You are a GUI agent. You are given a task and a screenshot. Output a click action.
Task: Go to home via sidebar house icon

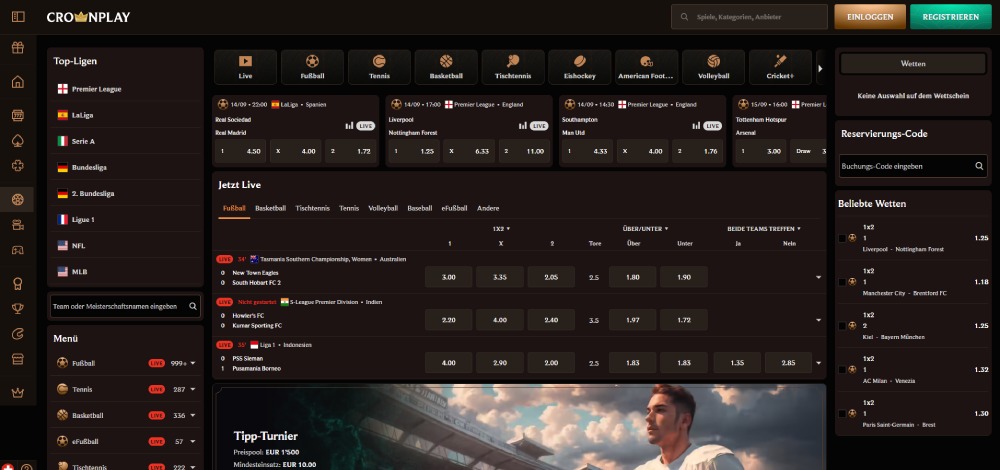tap(17, 82)
